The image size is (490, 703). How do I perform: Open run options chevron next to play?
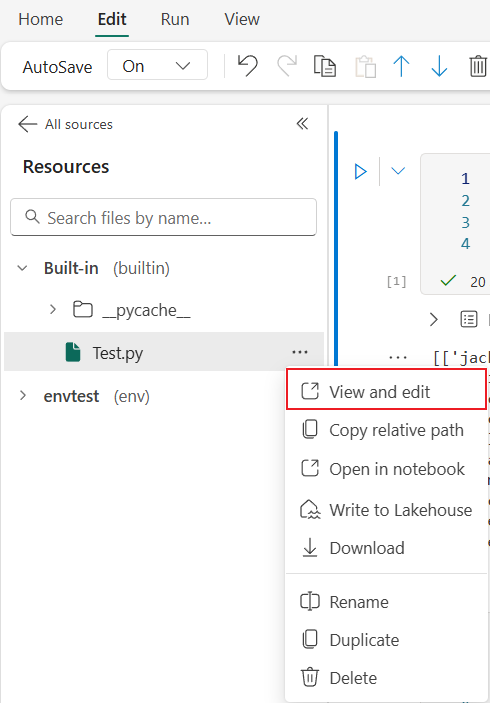(x=398, y=171)
